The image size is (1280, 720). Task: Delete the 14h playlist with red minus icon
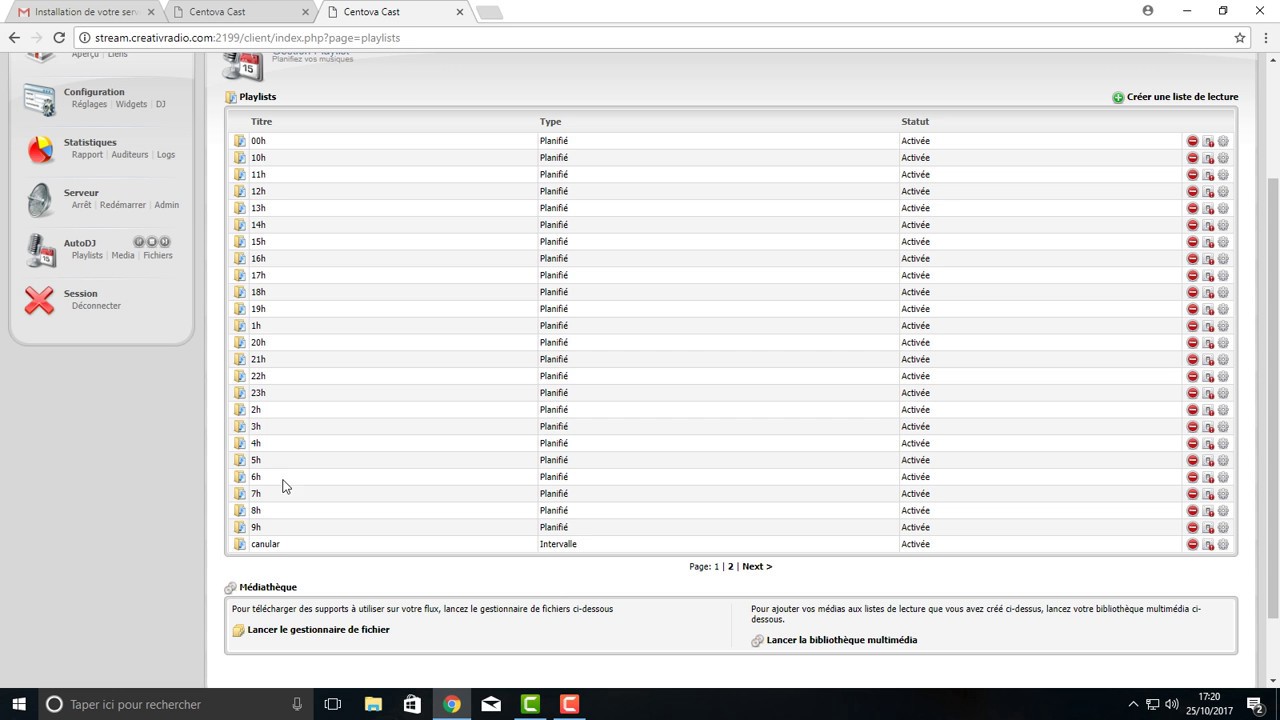[1192, 225]
